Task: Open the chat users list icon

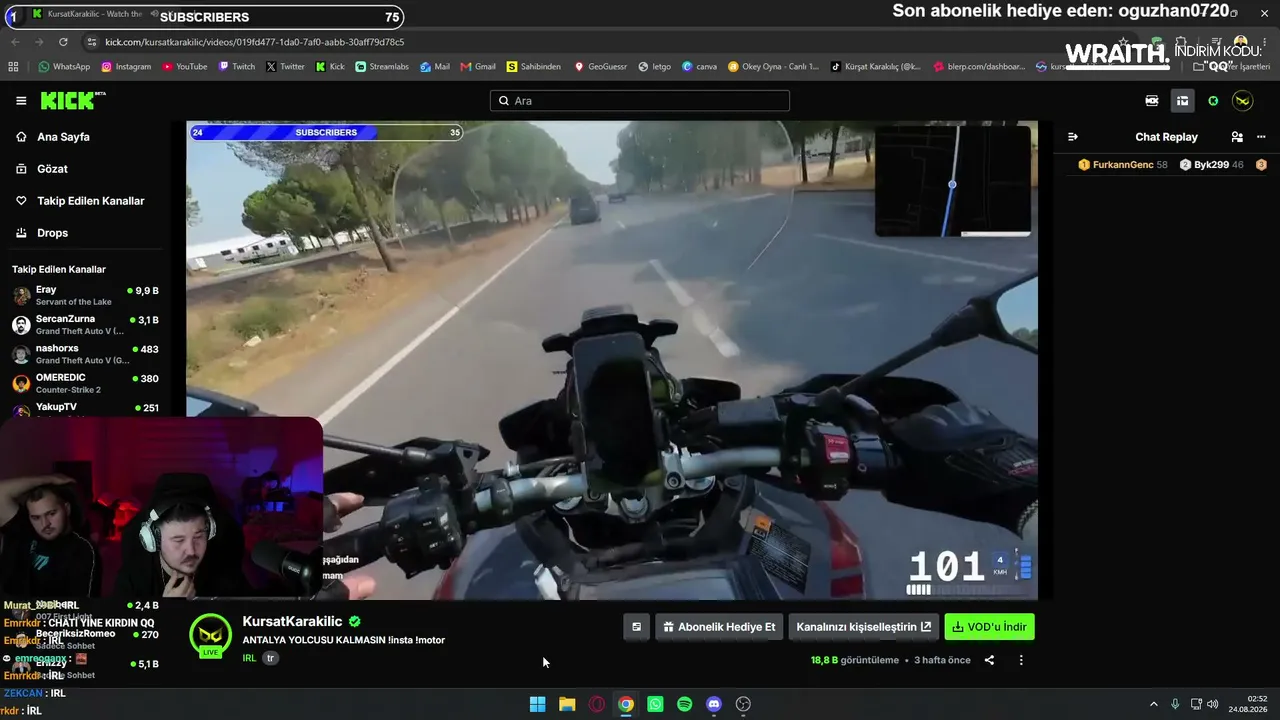Action: click(x=1237, y=137)
